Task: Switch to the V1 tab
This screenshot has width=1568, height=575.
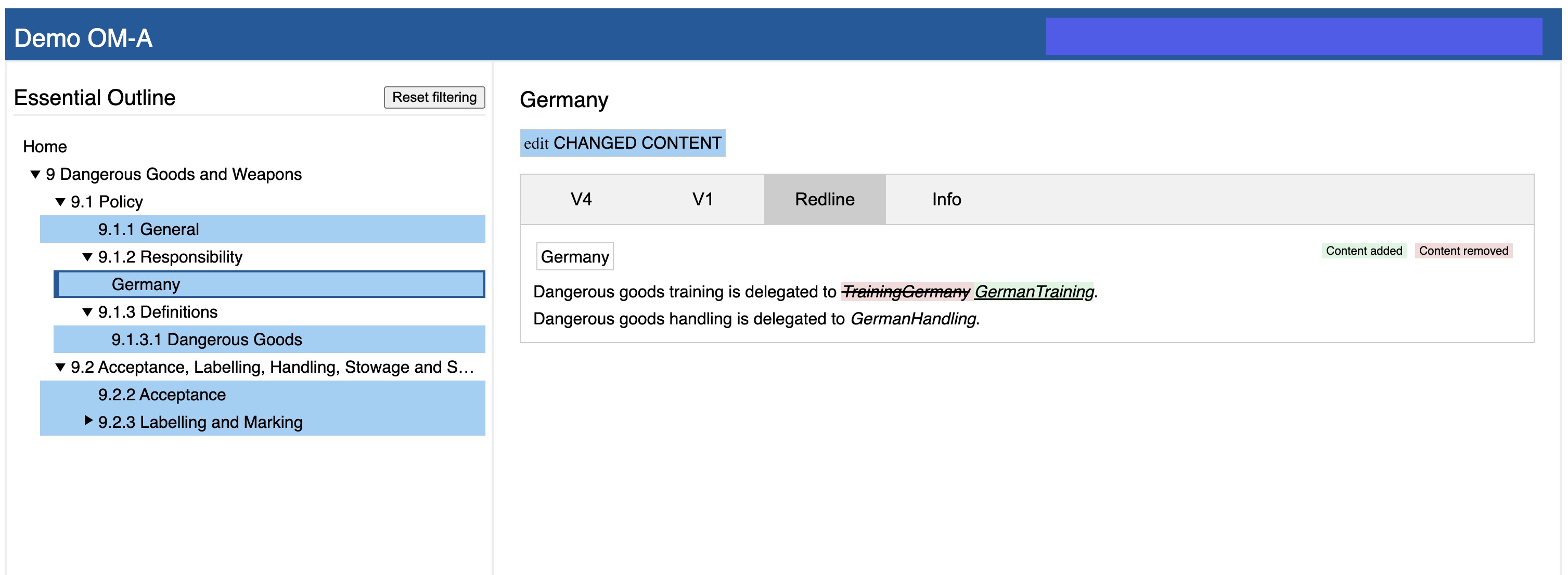Action: 702,200
